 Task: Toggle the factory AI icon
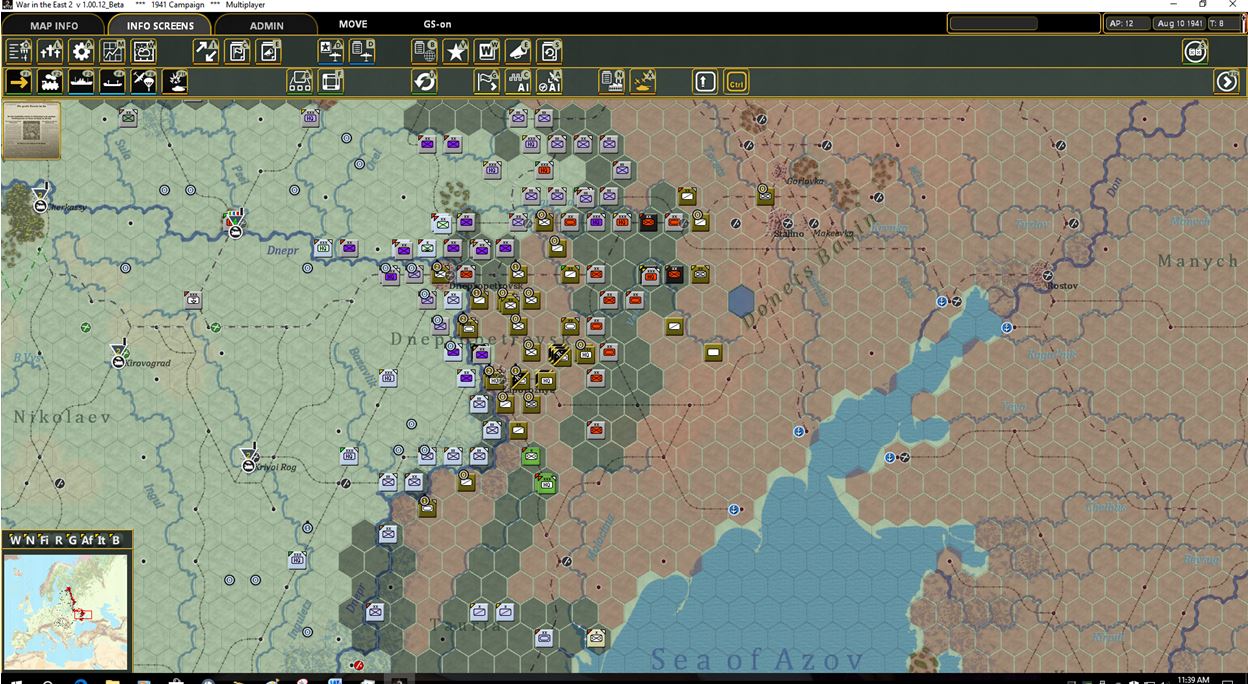pos(518,81)
